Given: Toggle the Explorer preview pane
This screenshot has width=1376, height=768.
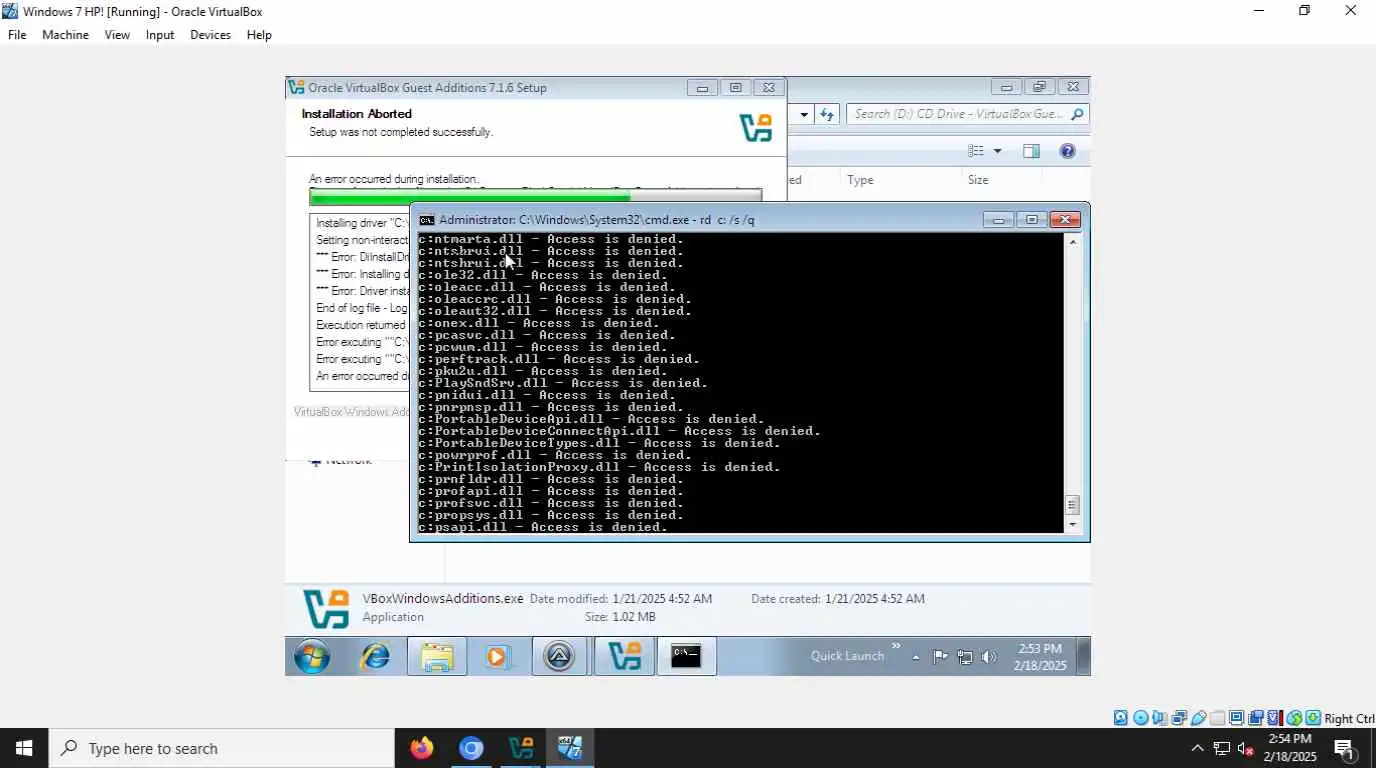Looking at the screenshot, I should (1031, 151).
